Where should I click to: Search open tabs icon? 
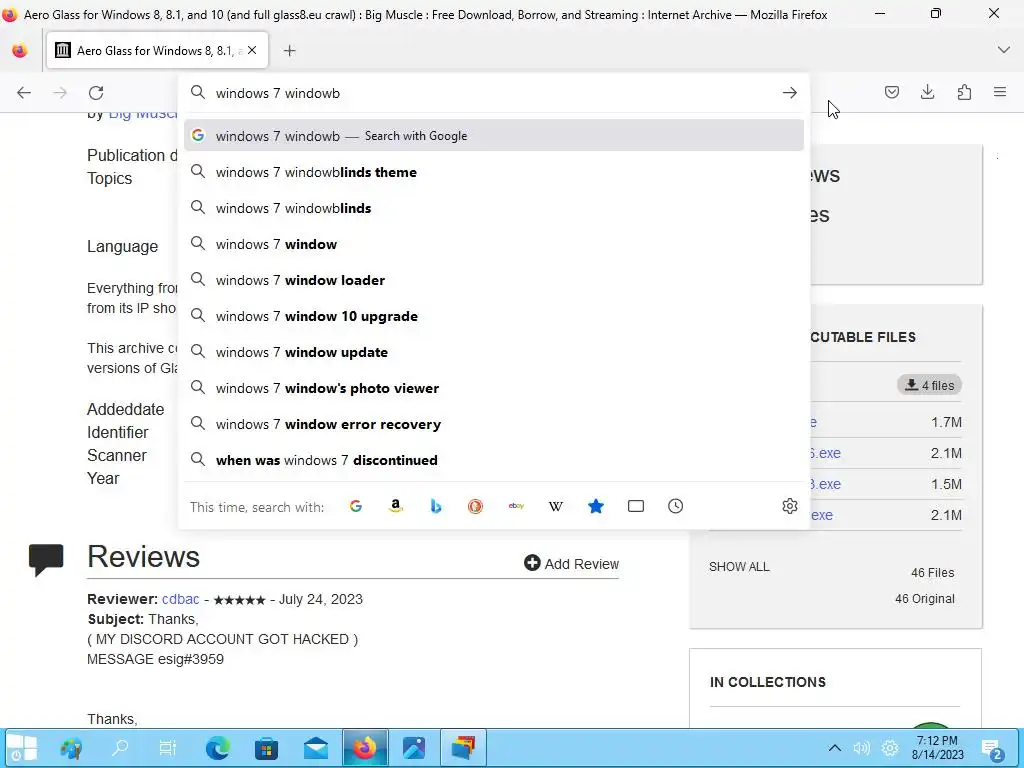click(x=635, y=506)
